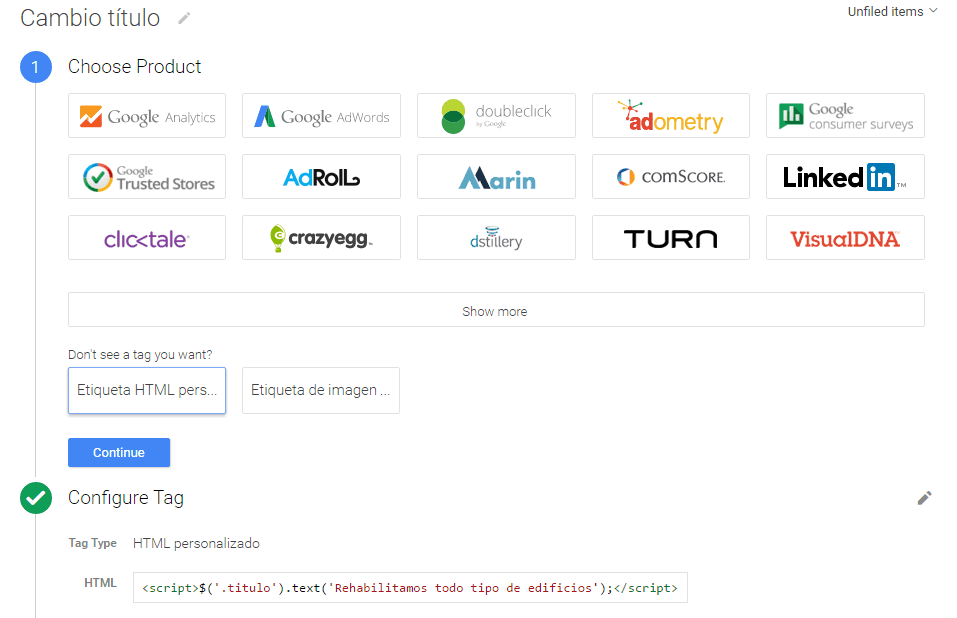Select Etiqueta HTML personalizada option
Viewport: 957px width, 618px height.
tap(147, 390)
